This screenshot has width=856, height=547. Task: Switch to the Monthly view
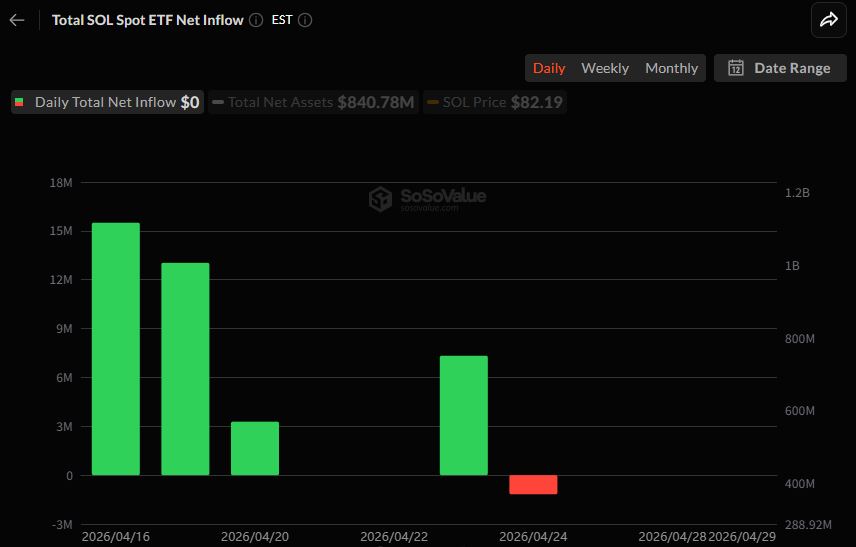671,68
